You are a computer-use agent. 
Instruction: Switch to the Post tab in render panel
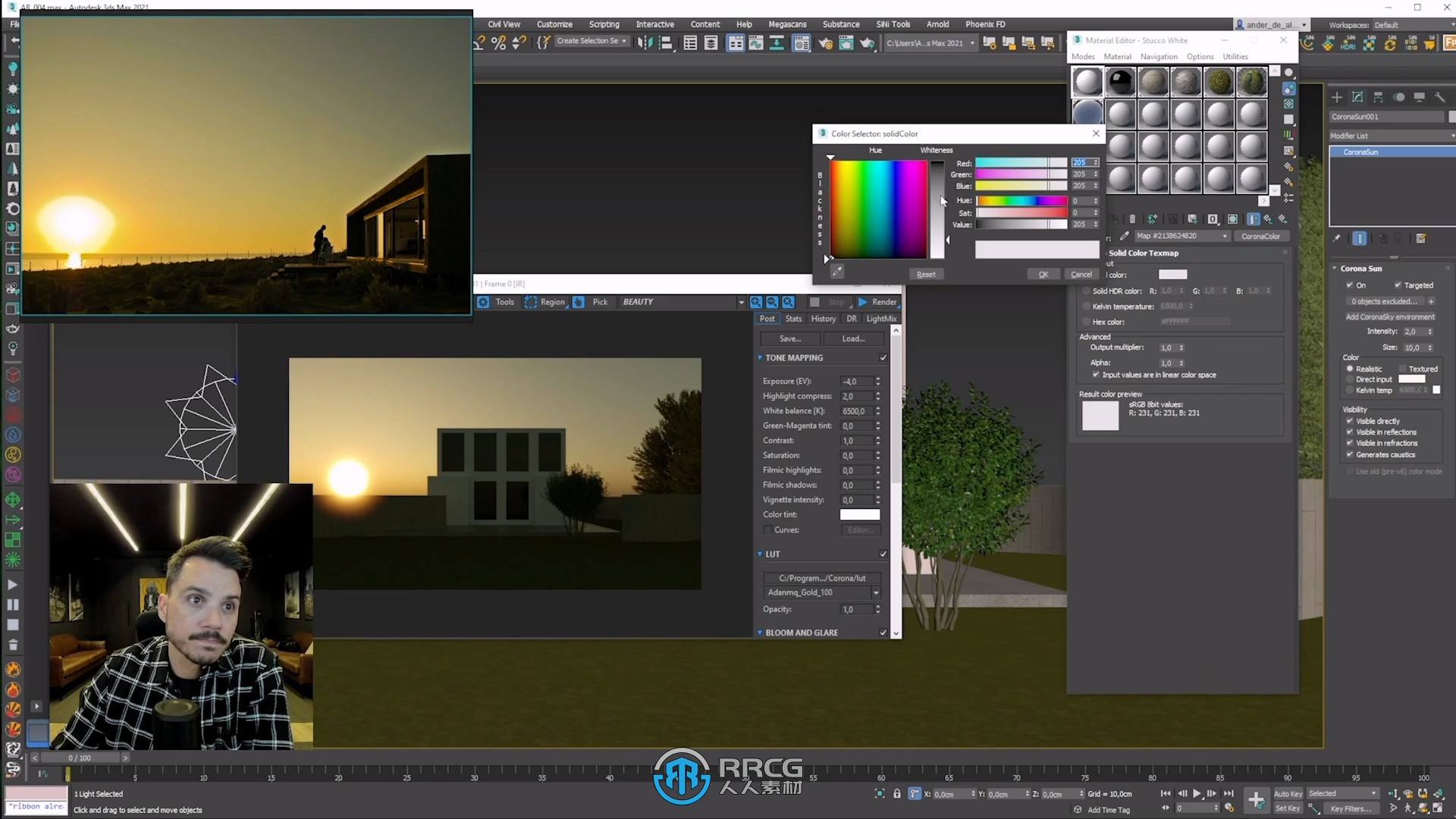pyautogui.click(x=767, y=318)
